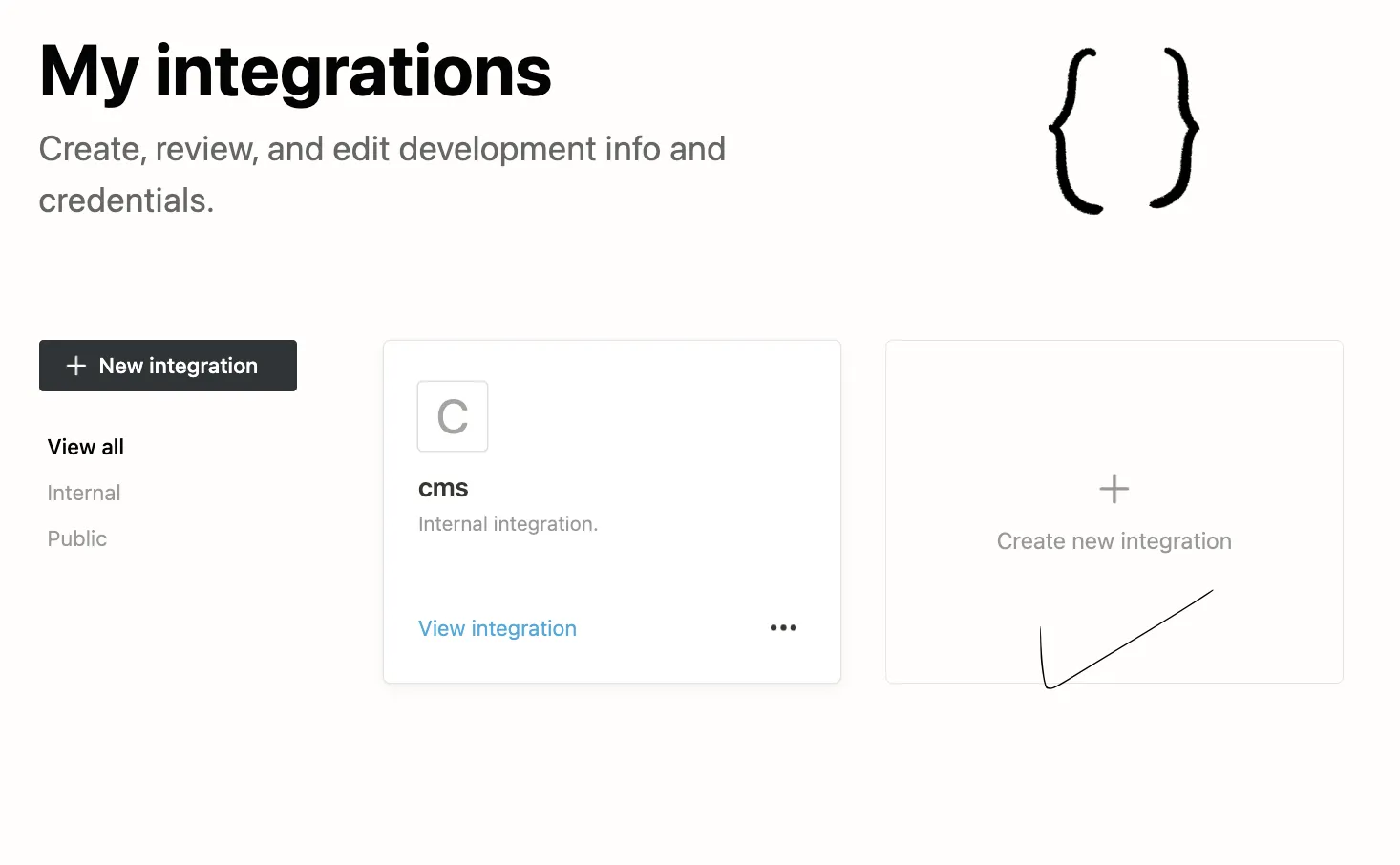Viewport: 1400px width, 865px height.
Task: Switch to the Public integrations view
Action: point(76,538)
